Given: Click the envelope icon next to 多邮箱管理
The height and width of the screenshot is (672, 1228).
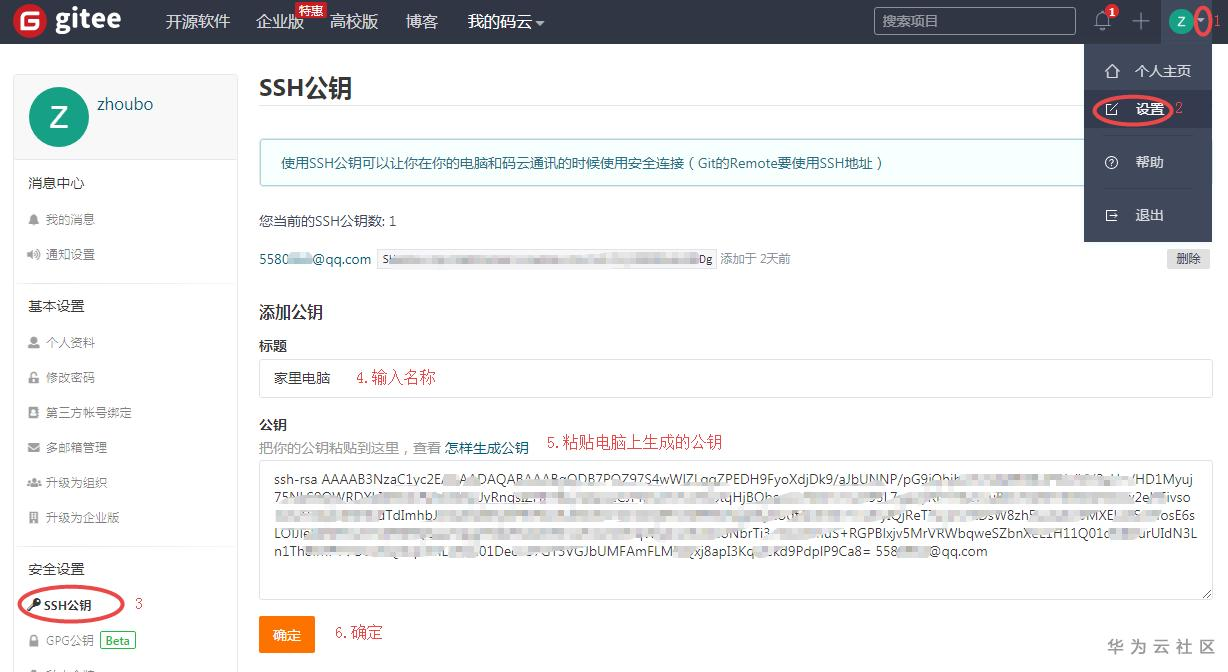Looking at the screenshot, I should 34,447.
